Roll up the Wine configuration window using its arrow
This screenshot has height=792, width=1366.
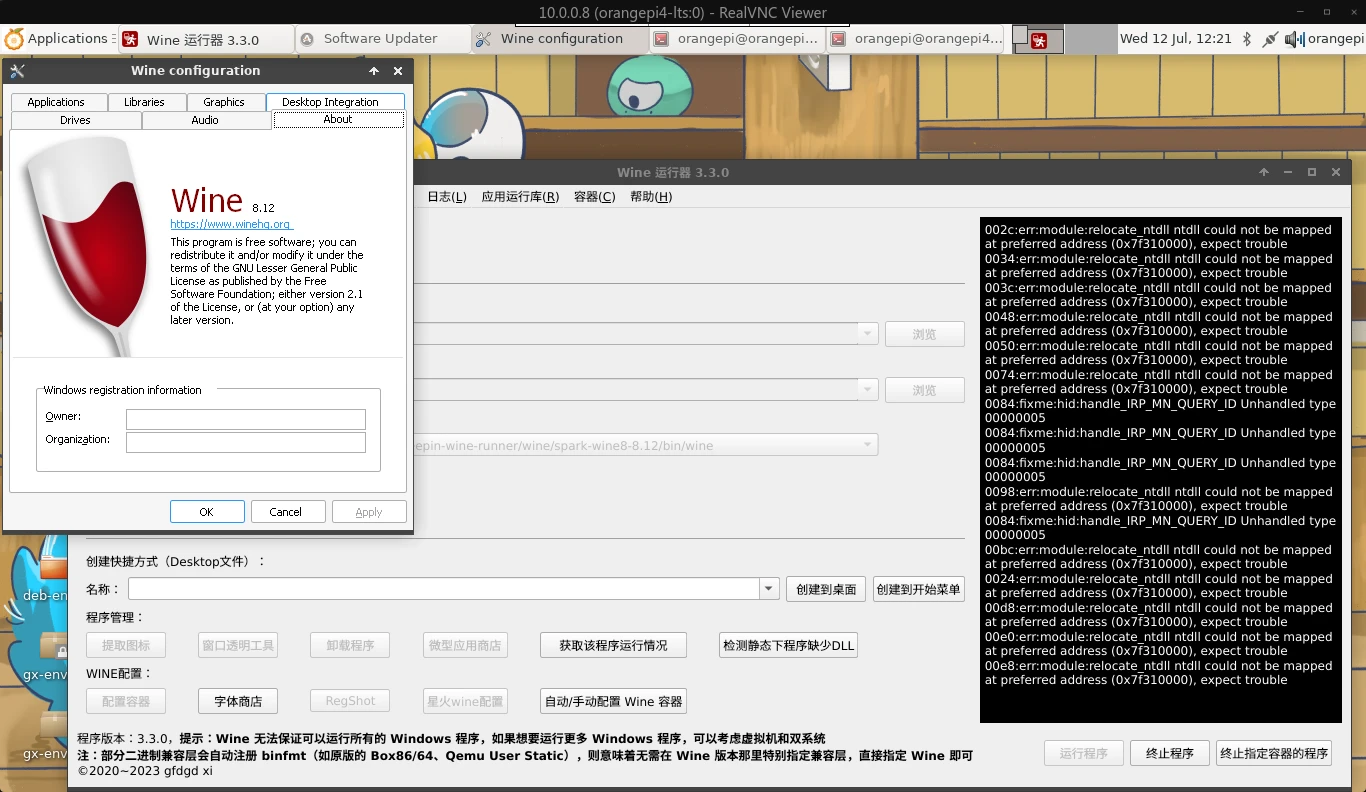[x=374, y=71]
